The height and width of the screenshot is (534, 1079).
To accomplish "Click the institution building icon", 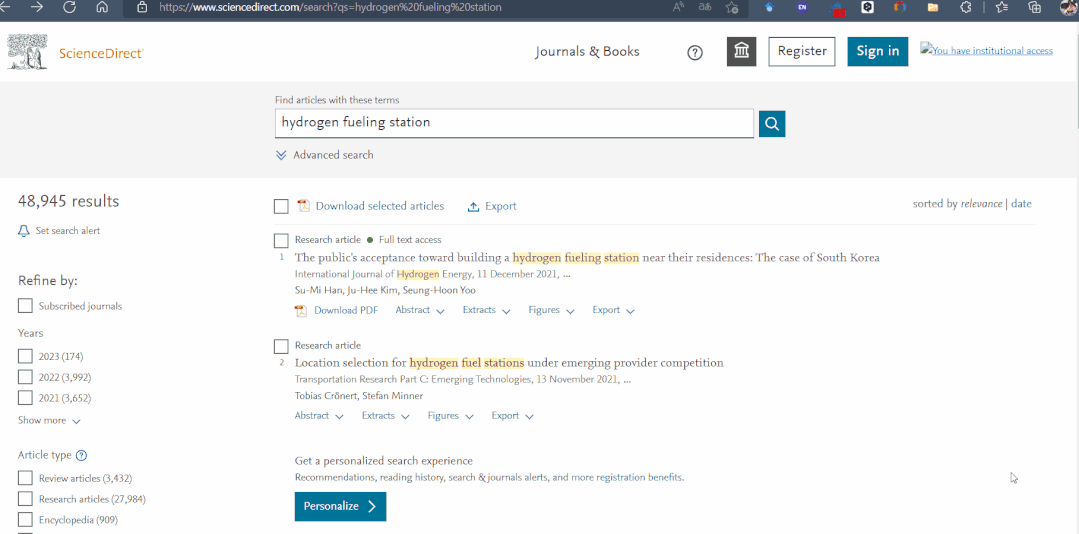I will [x=741, y=51].
